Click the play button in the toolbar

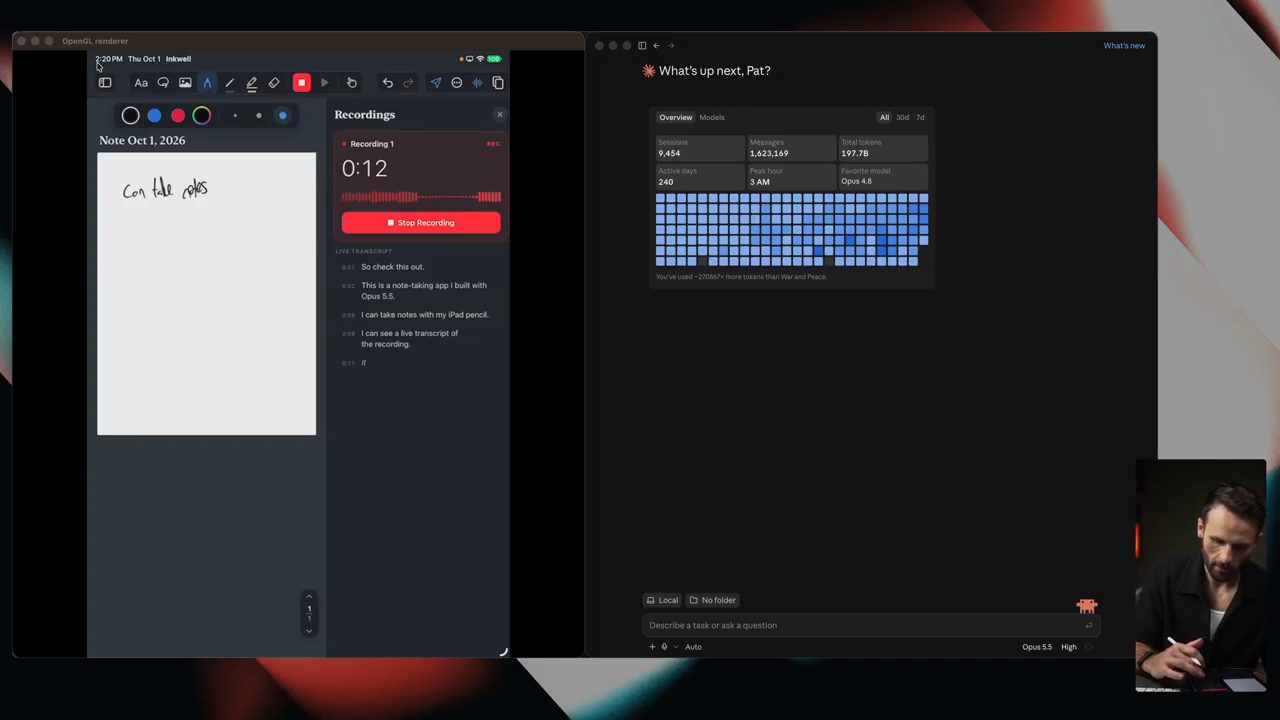coord(325,83)
